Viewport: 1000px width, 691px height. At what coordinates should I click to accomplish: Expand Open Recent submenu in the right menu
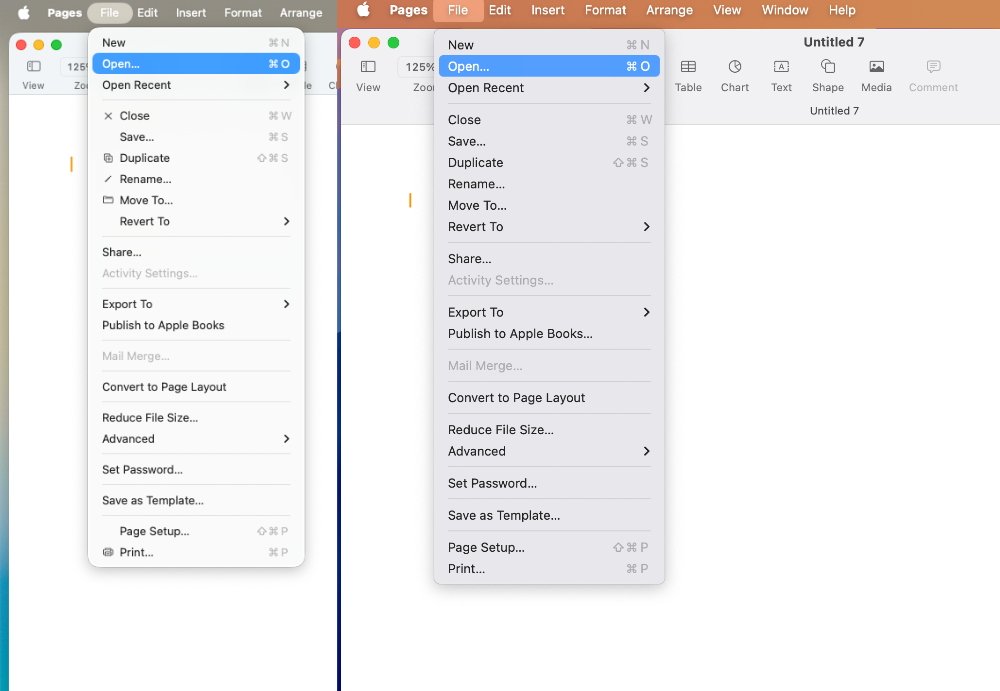pyautogui.click(x=549, y=87)
